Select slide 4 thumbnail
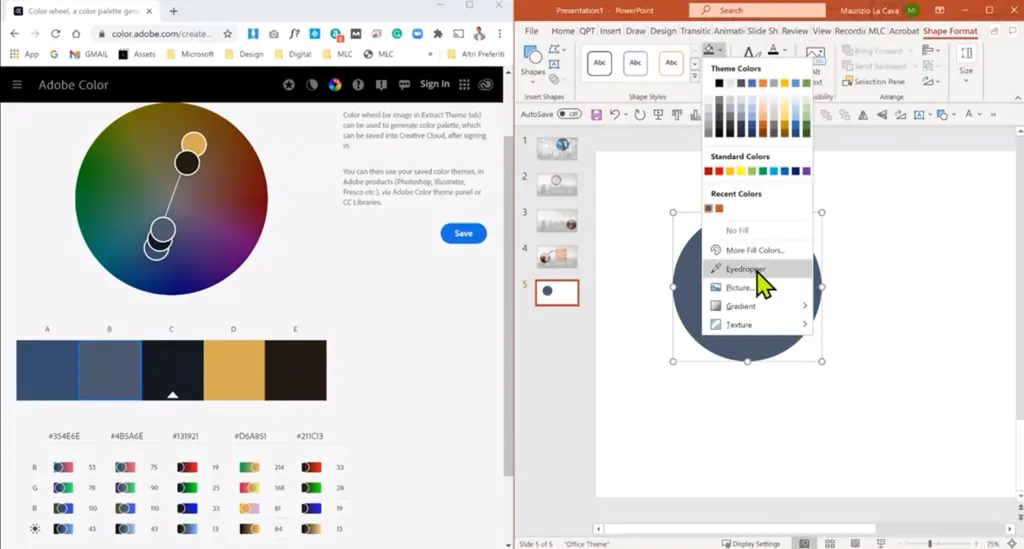 557,257
